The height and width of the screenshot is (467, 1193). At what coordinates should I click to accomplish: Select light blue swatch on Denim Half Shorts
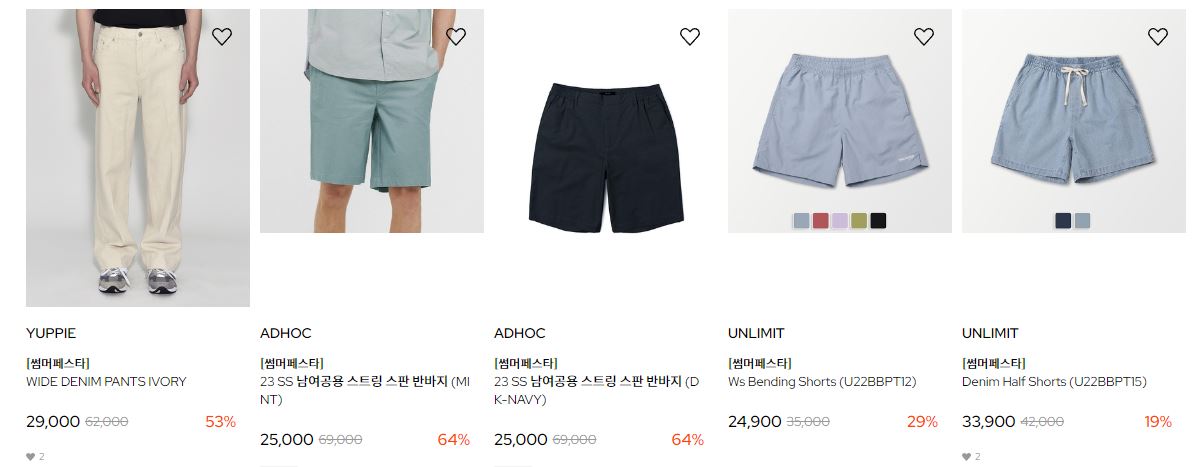click(1082, 221)
